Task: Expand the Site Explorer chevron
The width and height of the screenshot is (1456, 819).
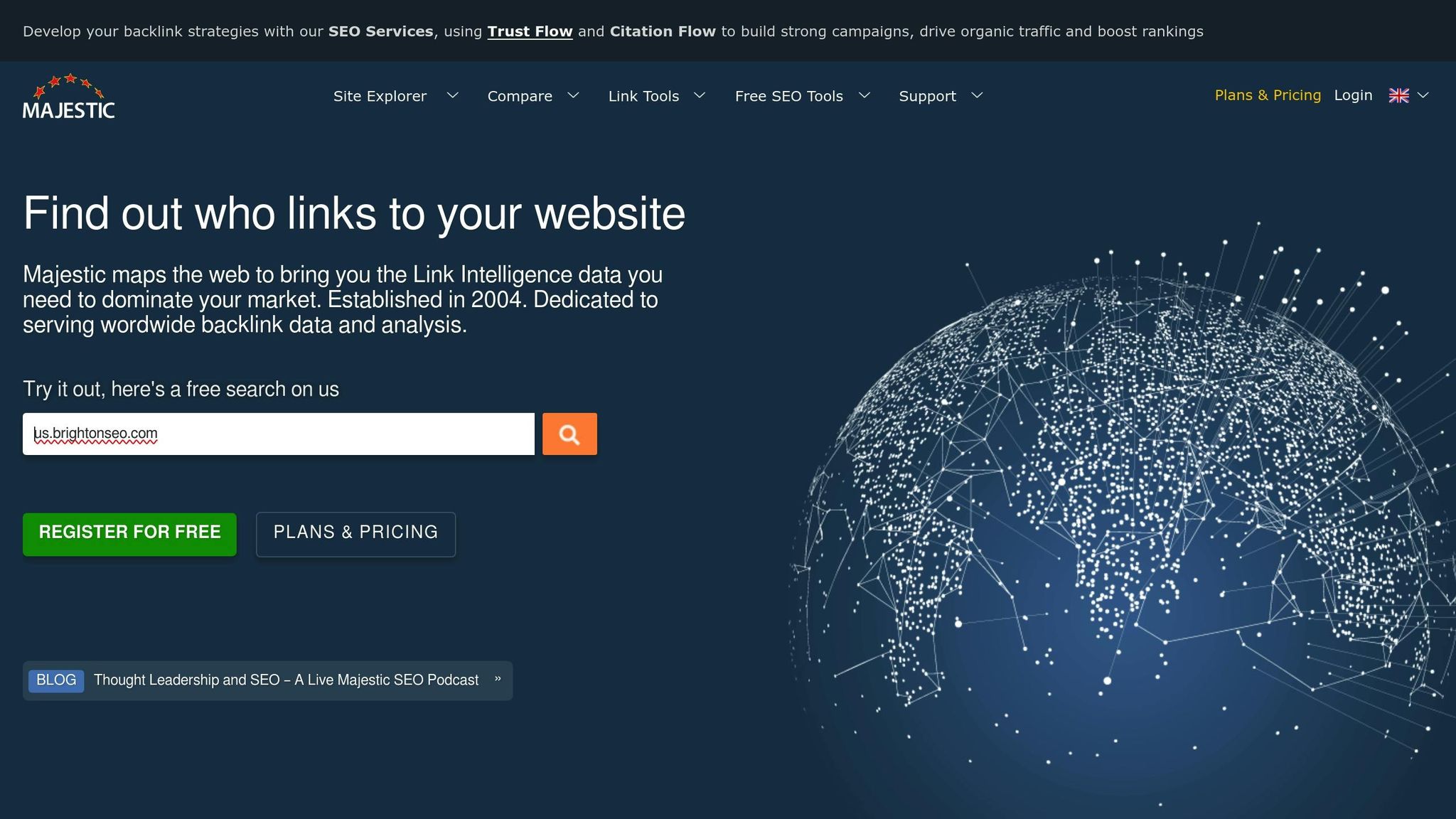Action: click(x=452, y=95)
